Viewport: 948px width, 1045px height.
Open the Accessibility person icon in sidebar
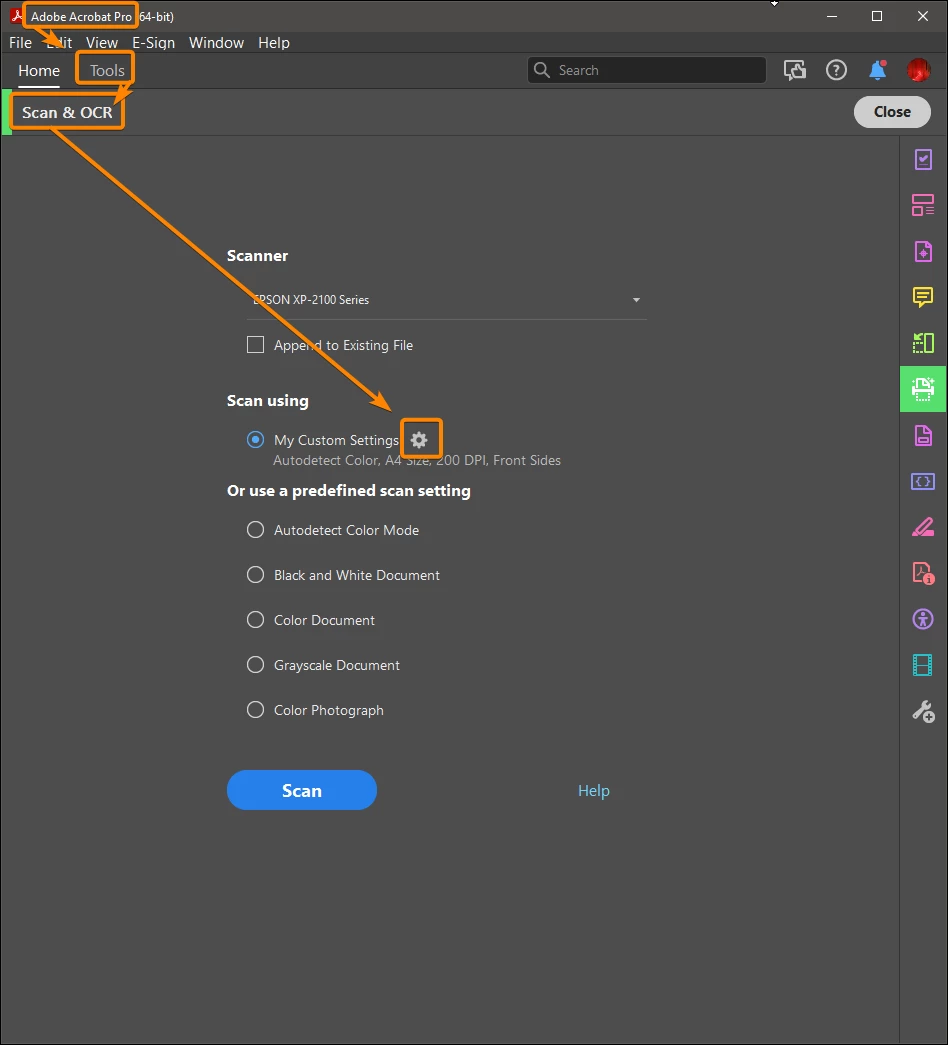pos(923,619)
